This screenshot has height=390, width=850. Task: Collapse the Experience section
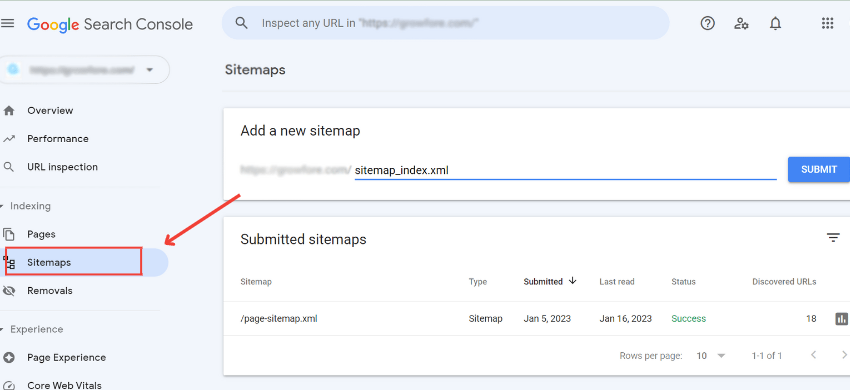[32, 329]
